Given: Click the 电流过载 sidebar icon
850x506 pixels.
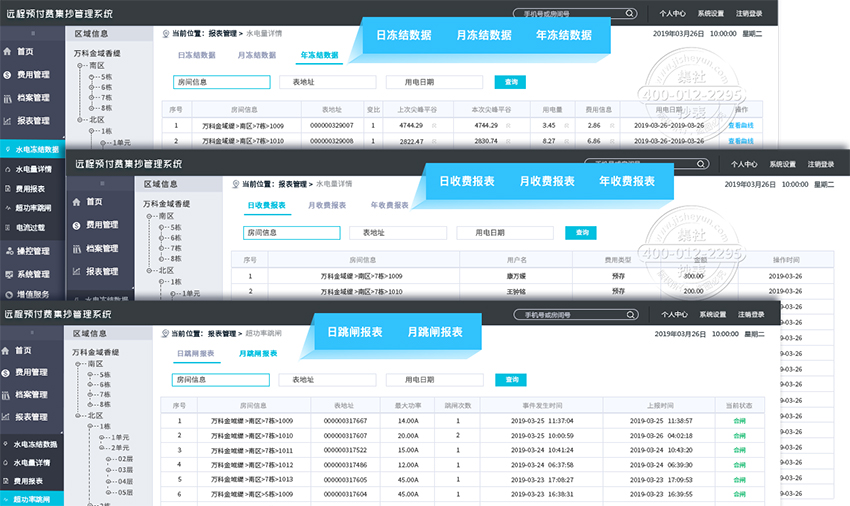Looking at the screenshot, I should point(8,227).
